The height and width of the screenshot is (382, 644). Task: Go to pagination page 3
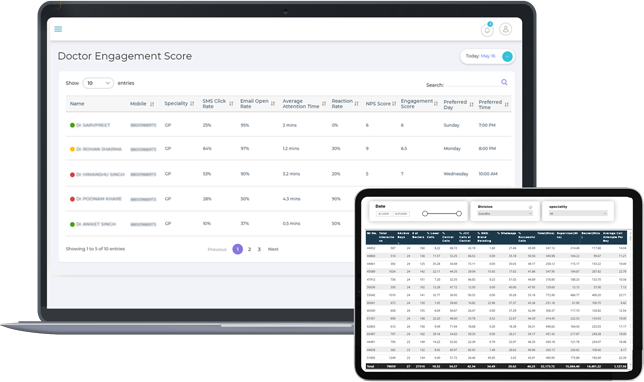(x=259, y=249)
